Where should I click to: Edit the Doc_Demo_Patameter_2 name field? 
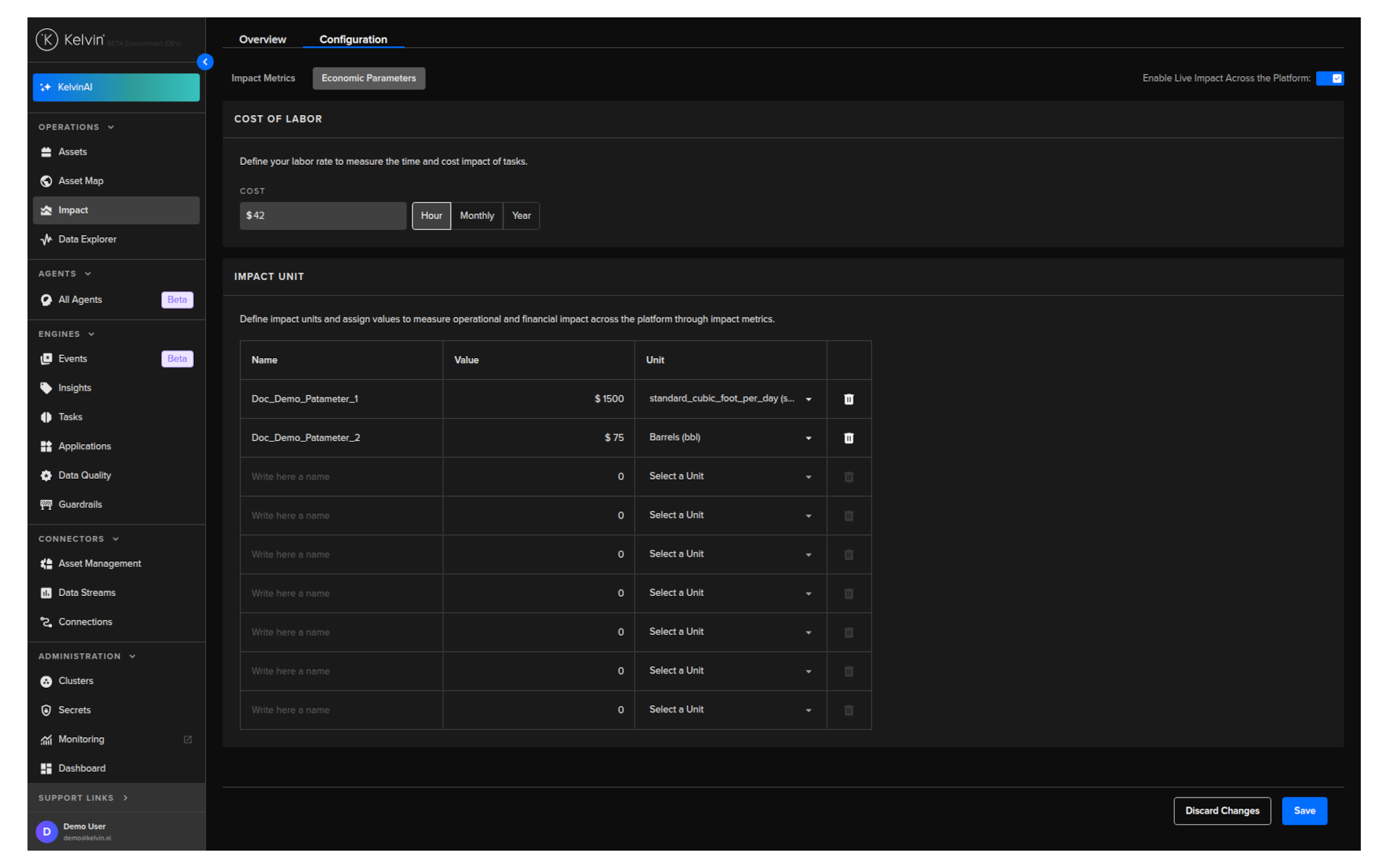click(x=341, y=438)
